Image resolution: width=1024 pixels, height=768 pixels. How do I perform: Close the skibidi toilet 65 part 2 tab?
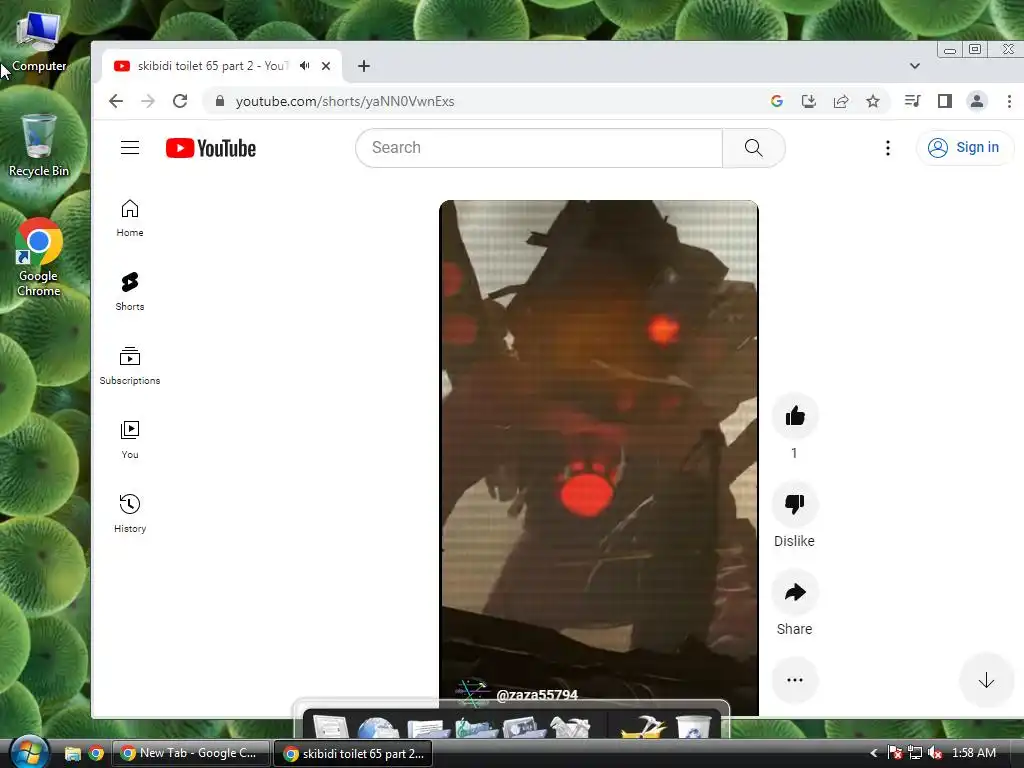[x=326, y=66]
